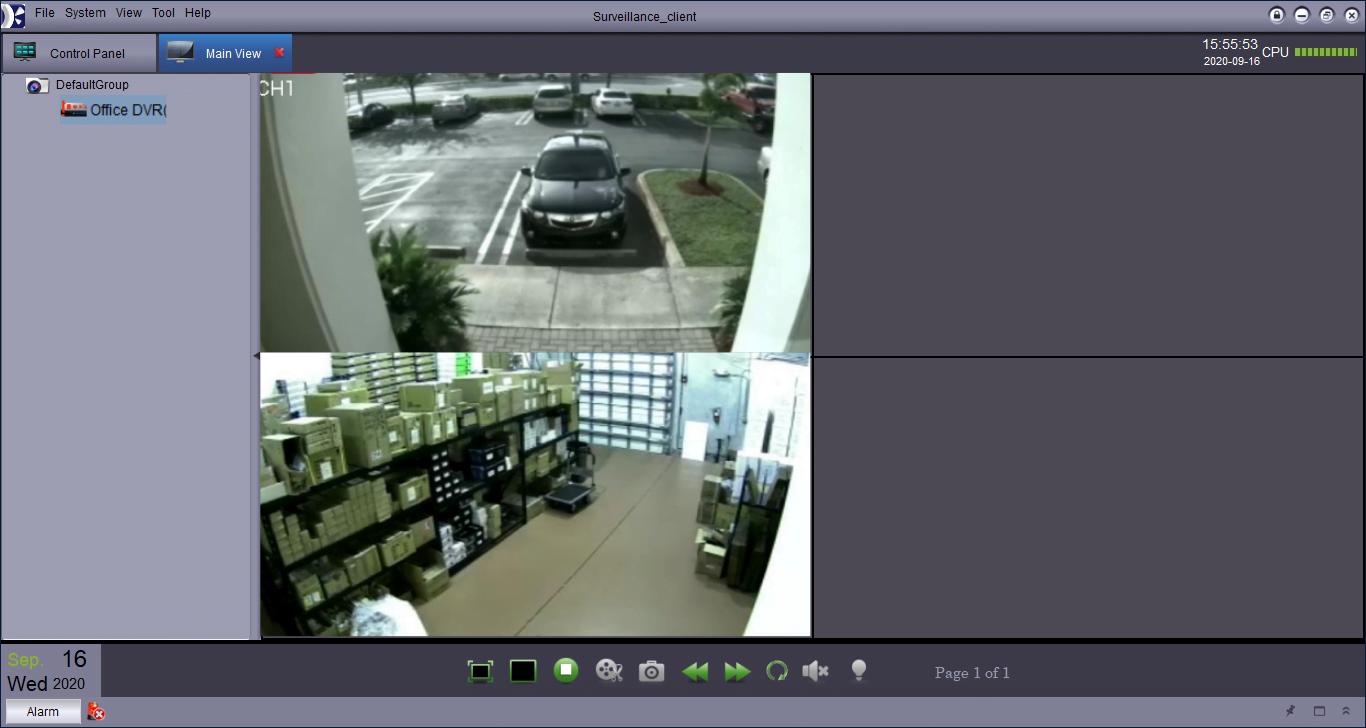The width and height of the screenshot is (1366, 728).
Task: Select DefaultGroup in device tree
Action: [92, 85]
